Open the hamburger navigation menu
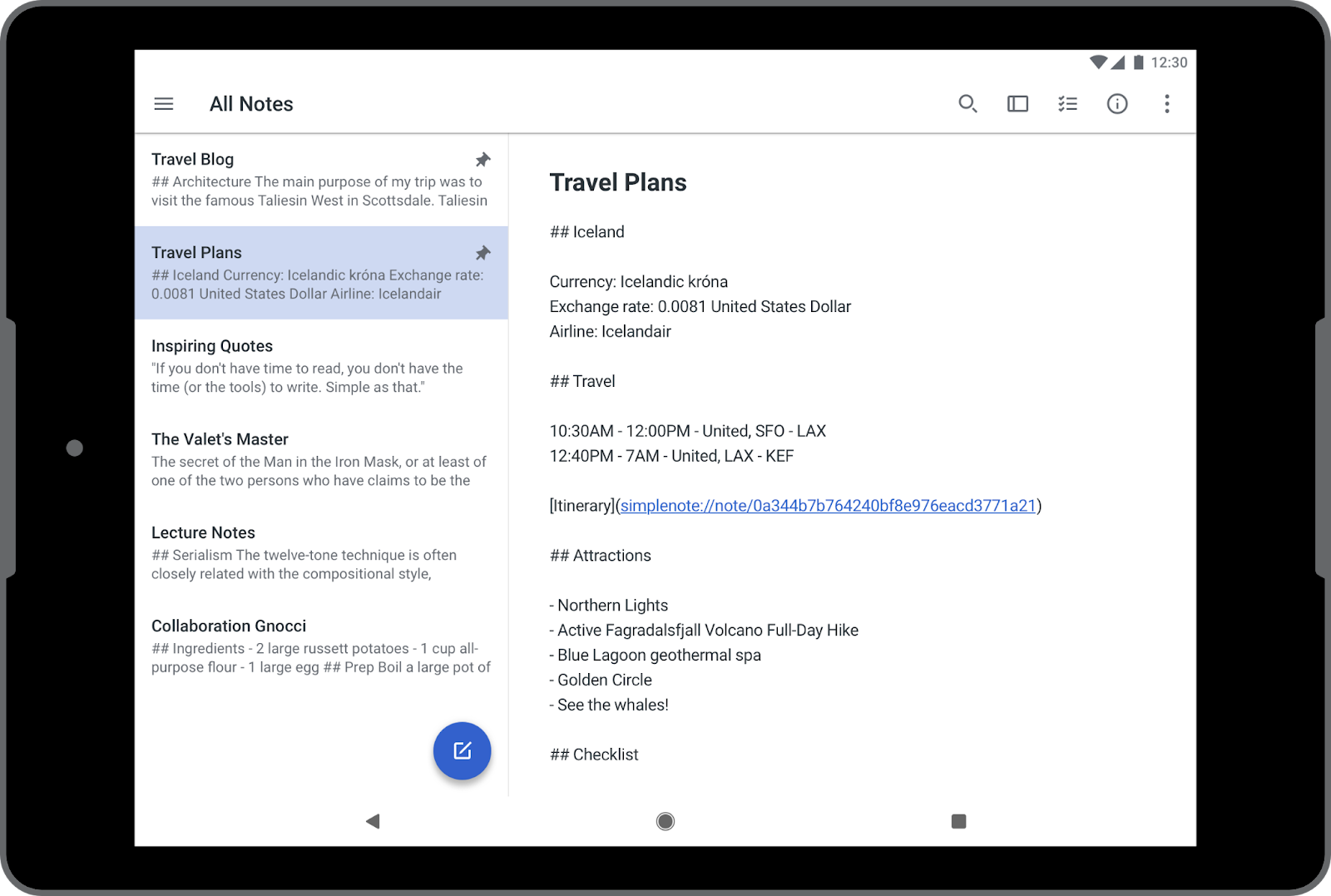Viewport: 1331px width, 896px height. click(x=164, y=104)
